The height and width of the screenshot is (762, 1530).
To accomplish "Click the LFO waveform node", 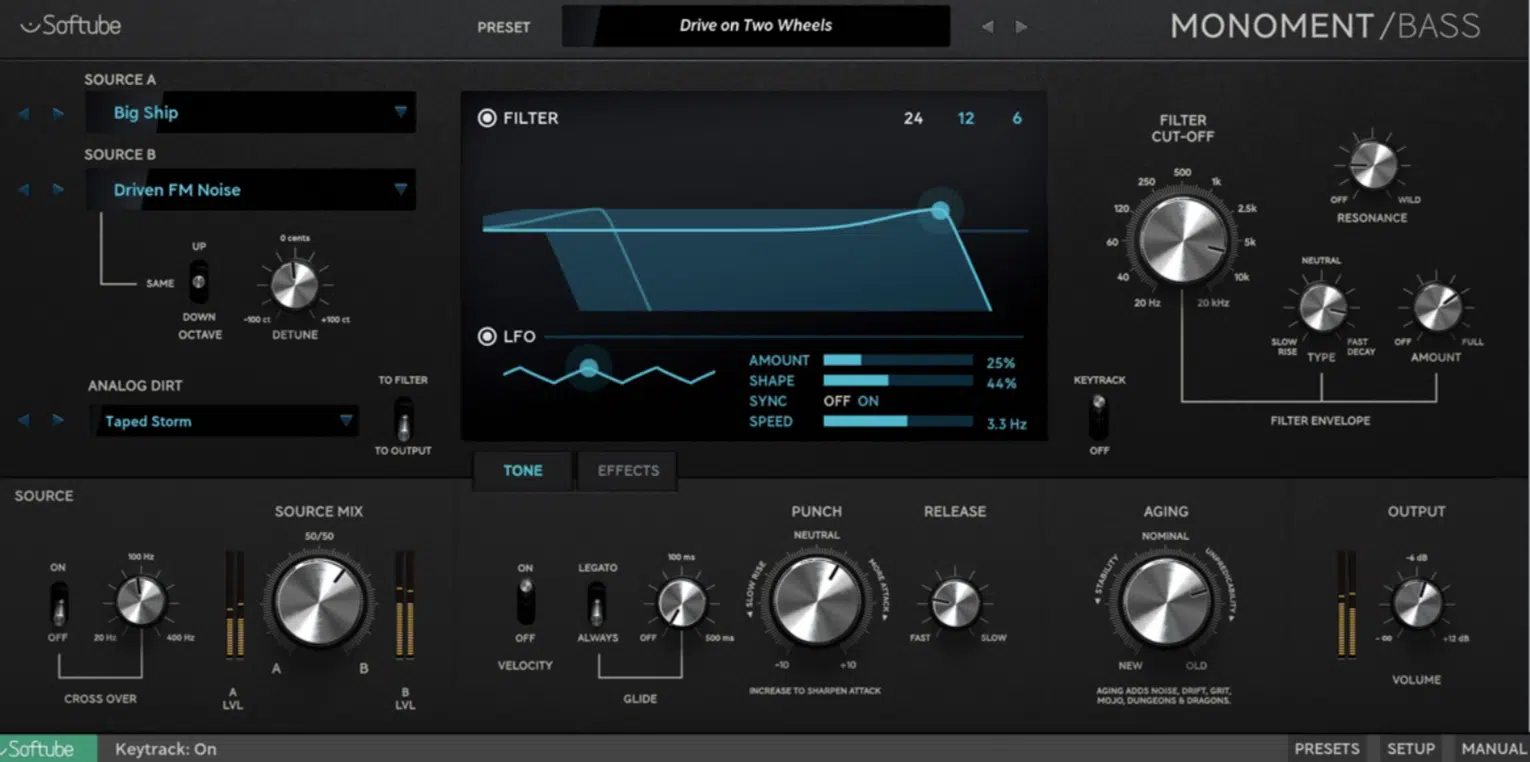I will tap(589, 368).
